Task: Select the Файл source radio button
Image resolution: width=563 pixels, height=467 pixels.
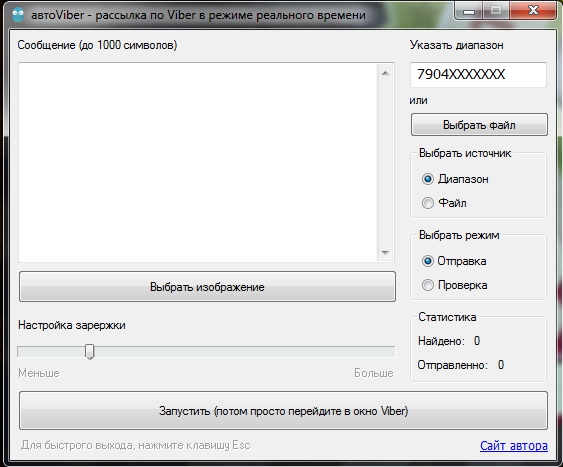Action: coord(428,203)
